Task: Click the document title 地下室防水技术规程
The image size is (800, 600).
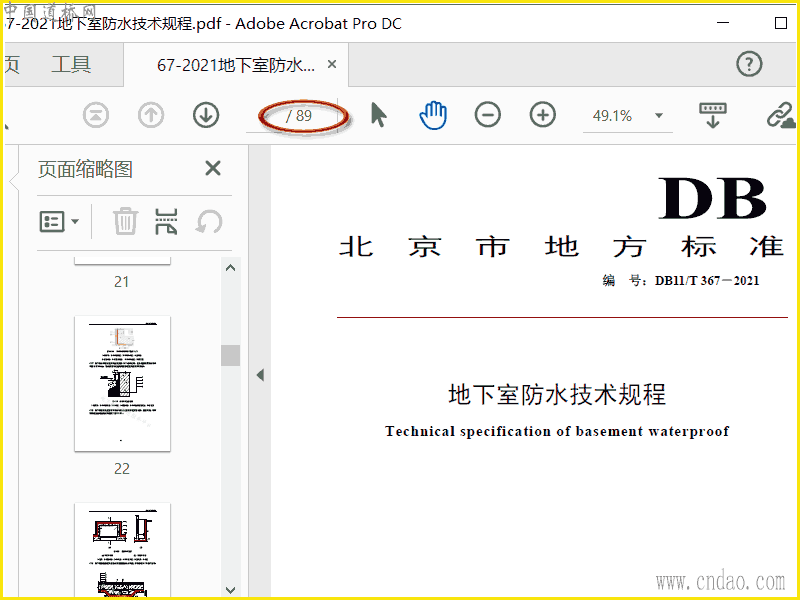Action: (557, 394)
